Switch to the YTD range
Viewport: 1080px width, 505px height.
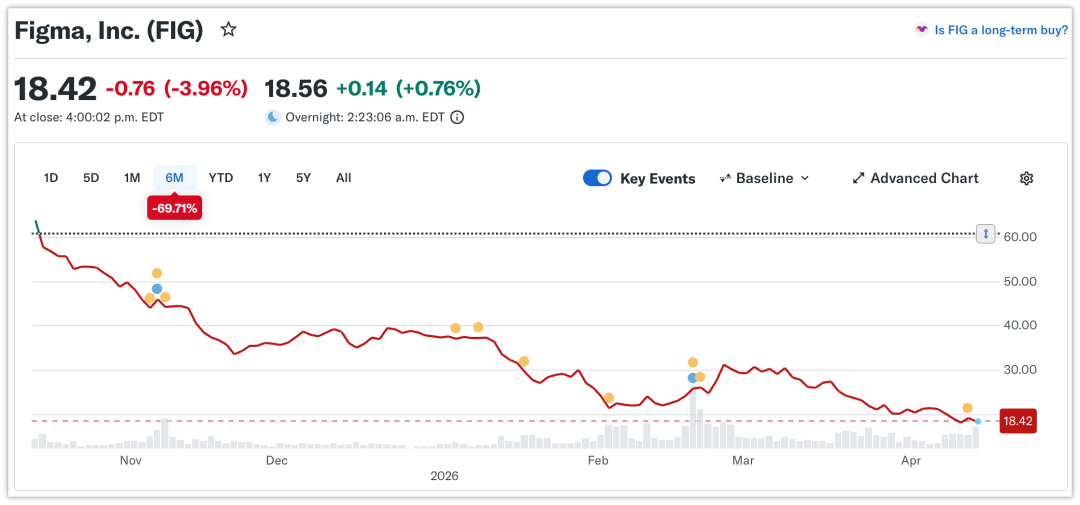(x=221, y=178)
